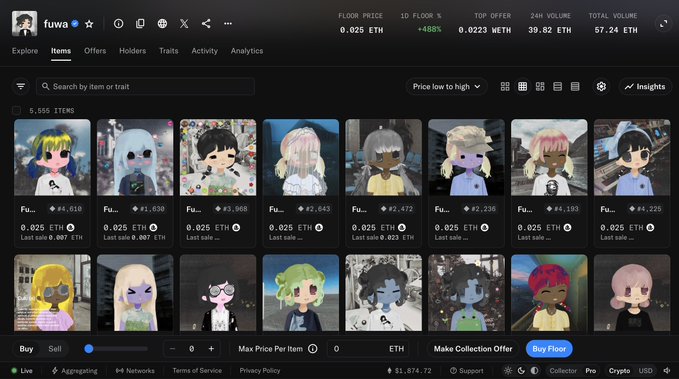Image resolution: width=679 pixels, height=379 pixels.
Task: Click the Insights button
Action: coord(645,87)
